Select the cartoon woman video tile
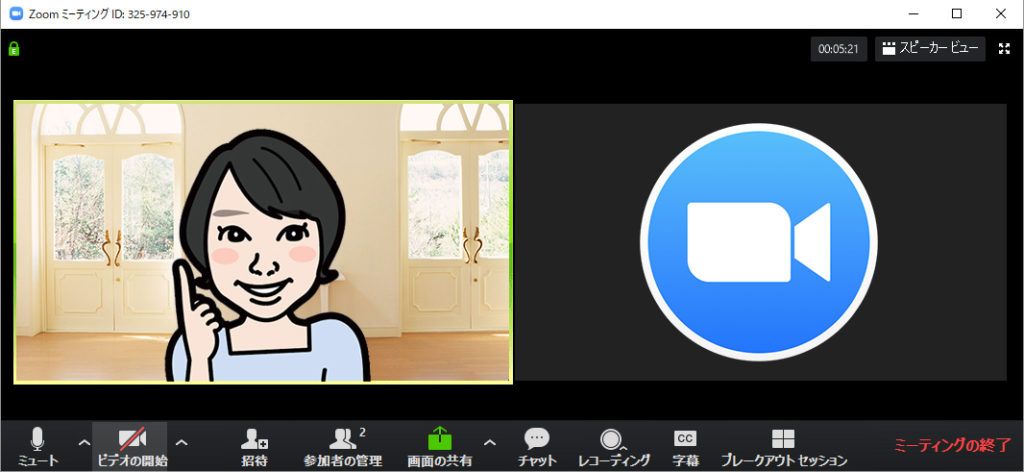The width and height of the screenshot is (1024, 472). pyautogui.click(x=263, y=242)
